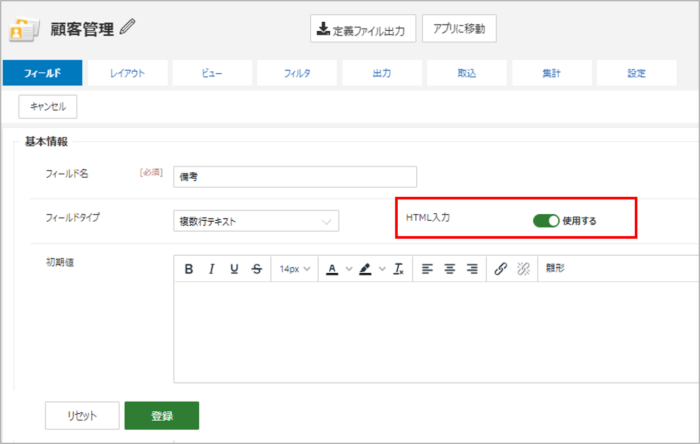Align text left
Image resolution: width=700 pixels, height=444 pixels.
[x=427, y=269]
